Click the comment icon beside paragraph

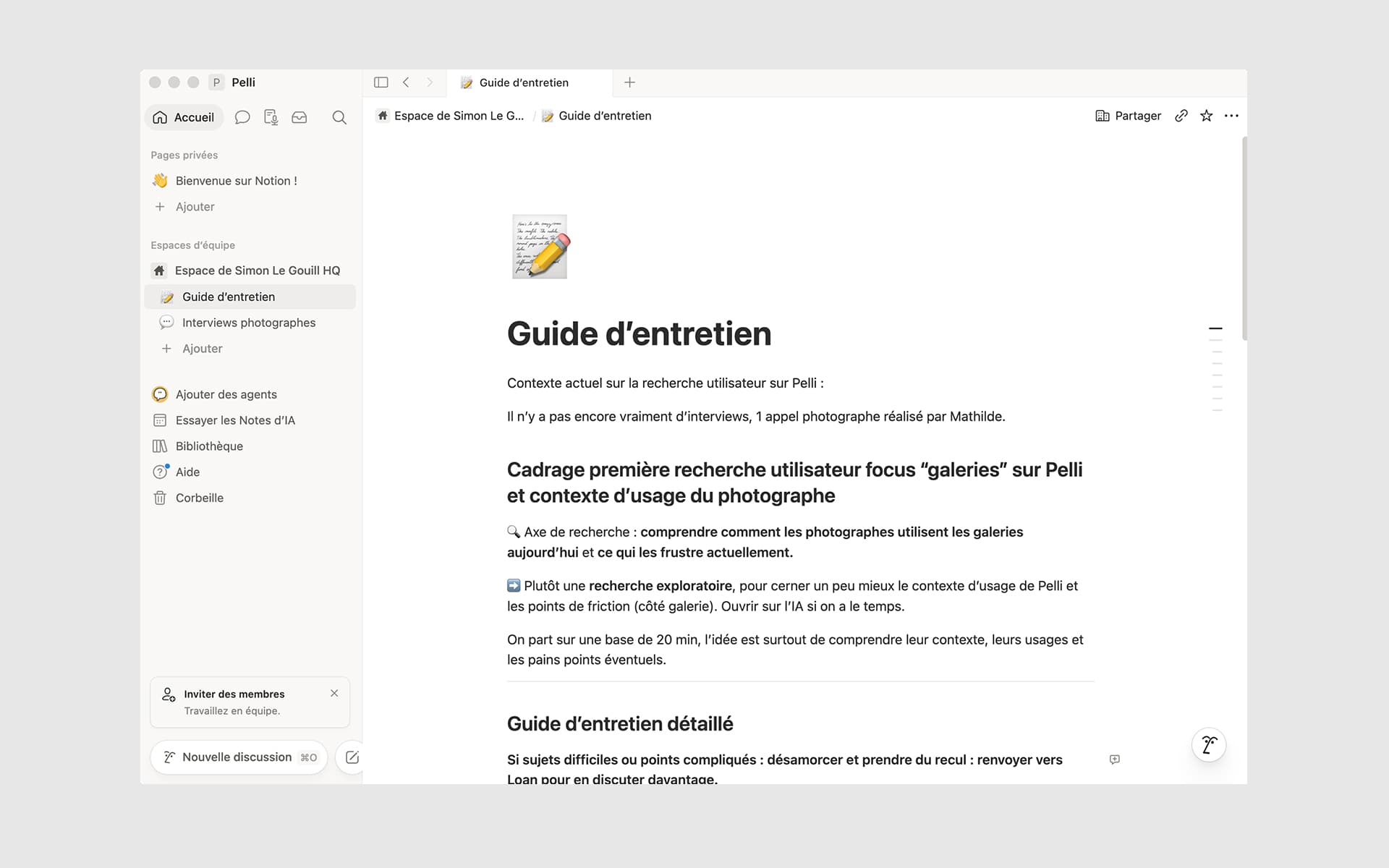click(x=1115, y=759)
